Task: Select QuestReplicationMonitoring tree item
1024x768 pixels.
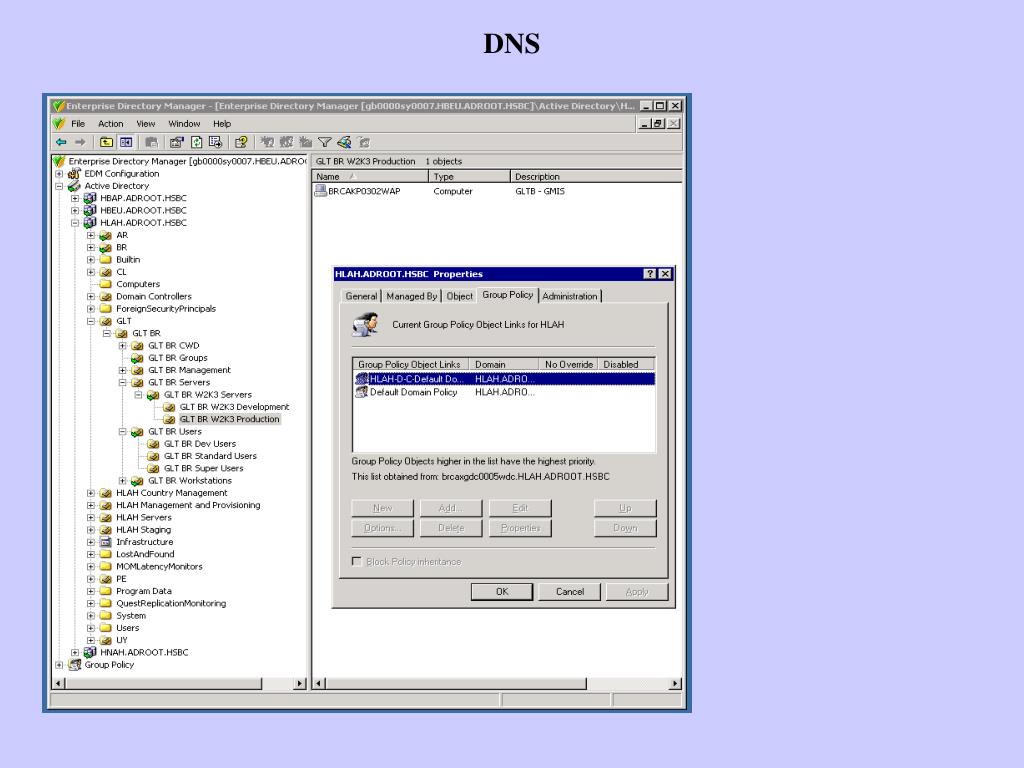Action: point(171,603)
